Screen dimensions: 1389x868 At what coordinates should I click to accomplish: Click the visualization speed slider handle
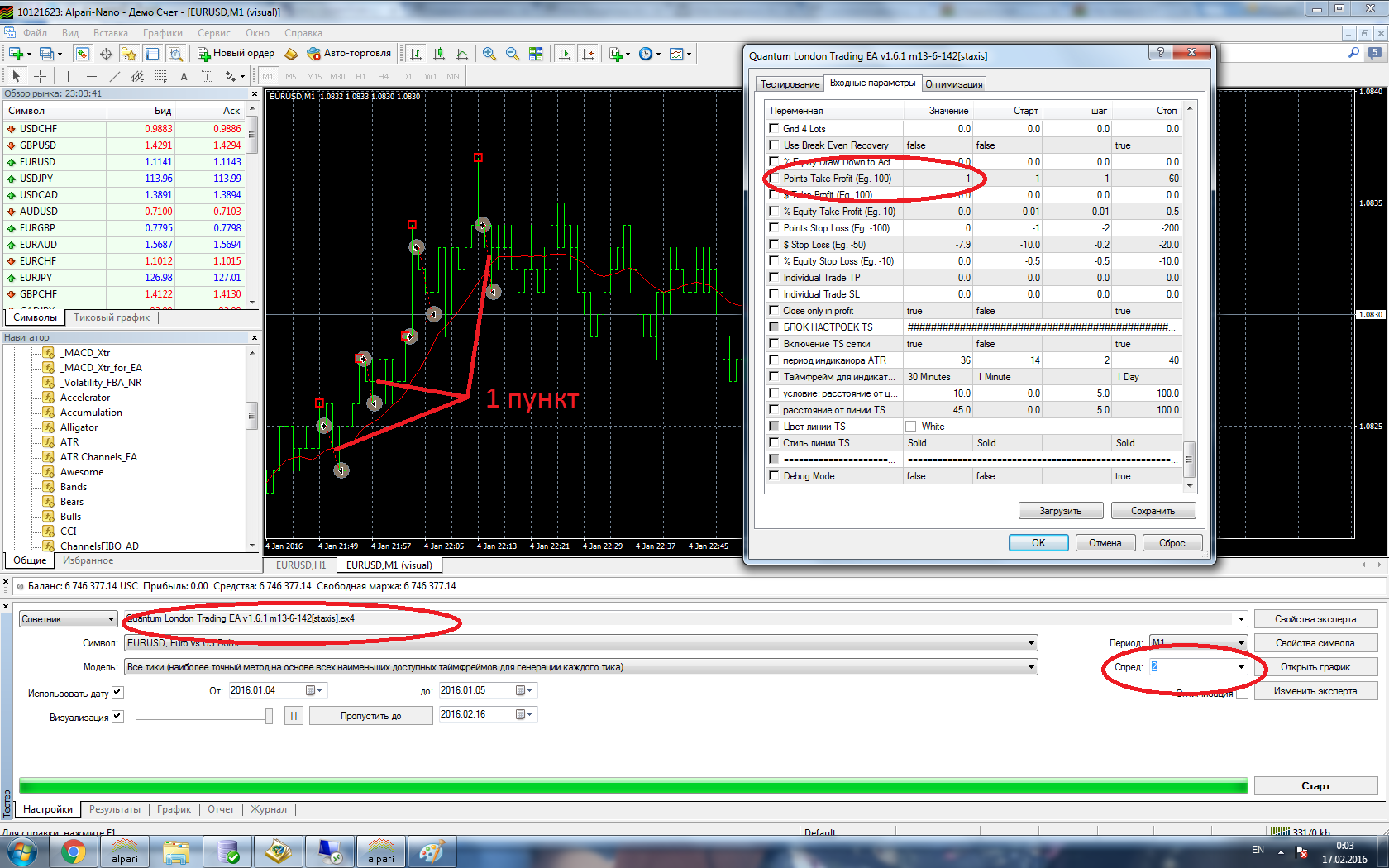pos(269,717)
